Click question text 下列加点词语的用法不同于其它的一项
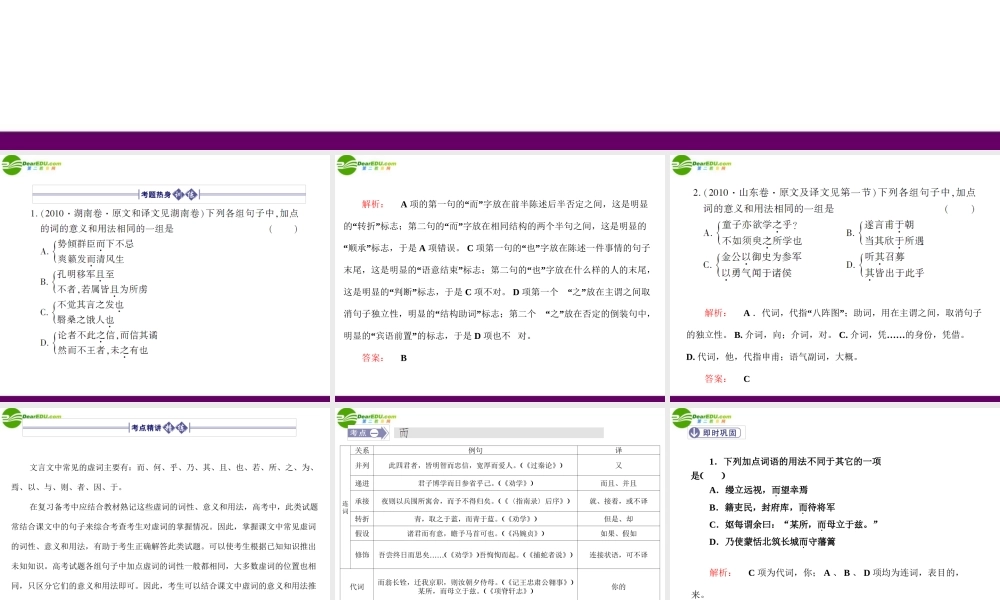Viewport: 1000px width, 600px height. coord(802,461)
